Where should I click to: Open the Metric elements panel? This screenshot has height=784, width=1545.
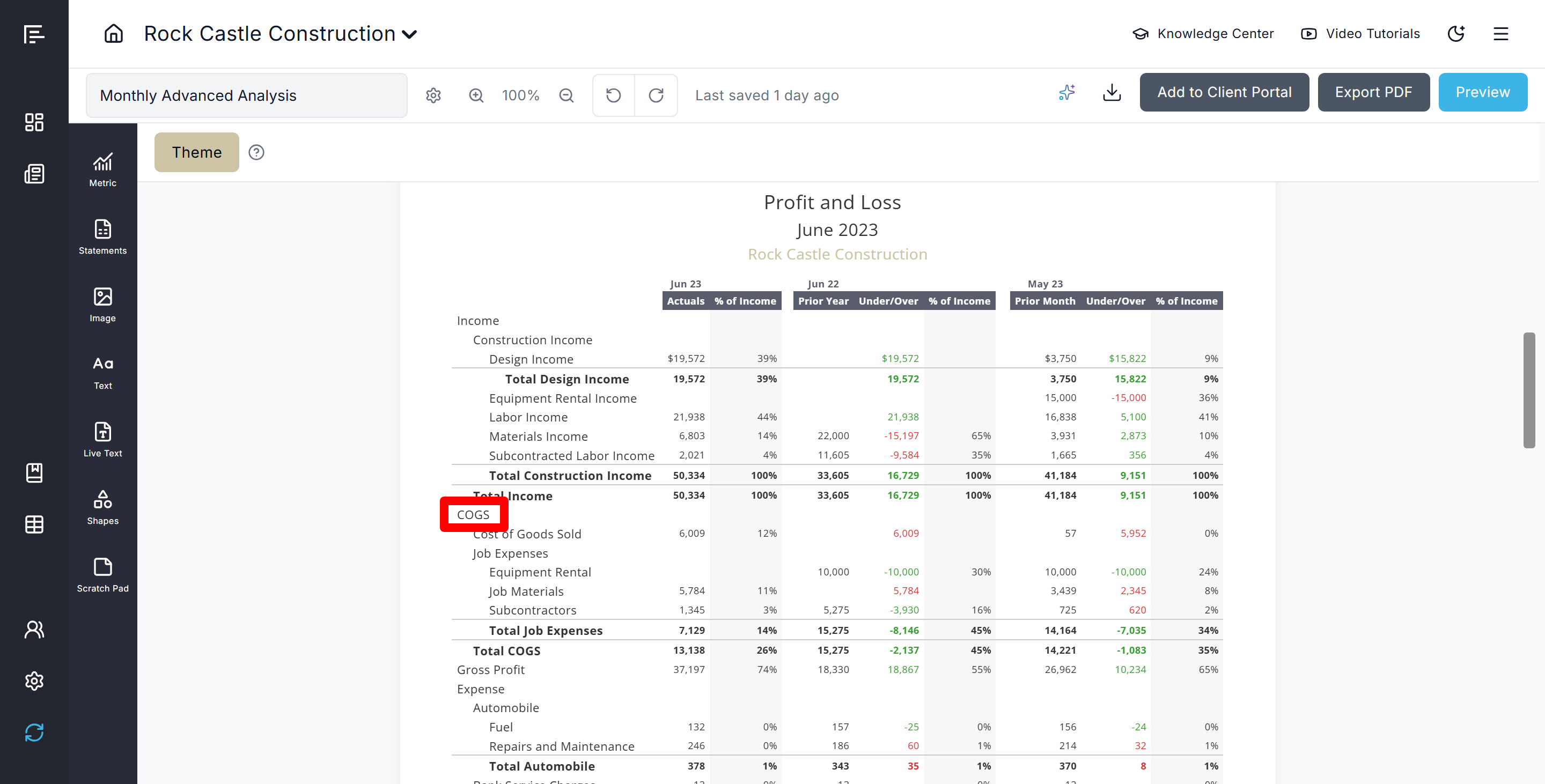102,169
